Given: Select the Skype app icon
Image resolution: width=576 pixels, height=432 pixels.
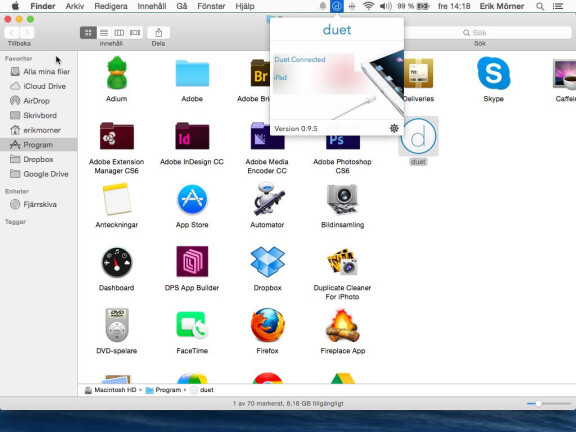Looking at the screenshot, I should [x=493, y=73].
